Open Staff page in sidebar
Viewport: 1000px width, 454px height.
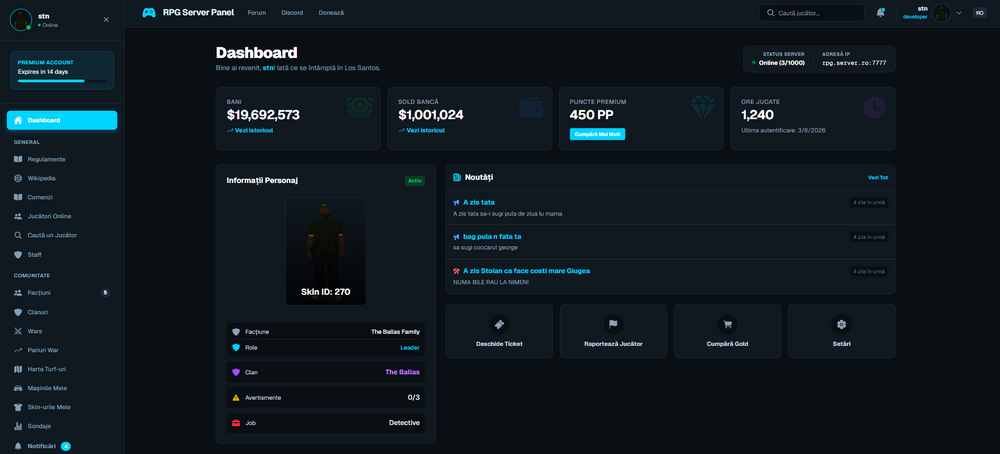[x=62, y=254]
